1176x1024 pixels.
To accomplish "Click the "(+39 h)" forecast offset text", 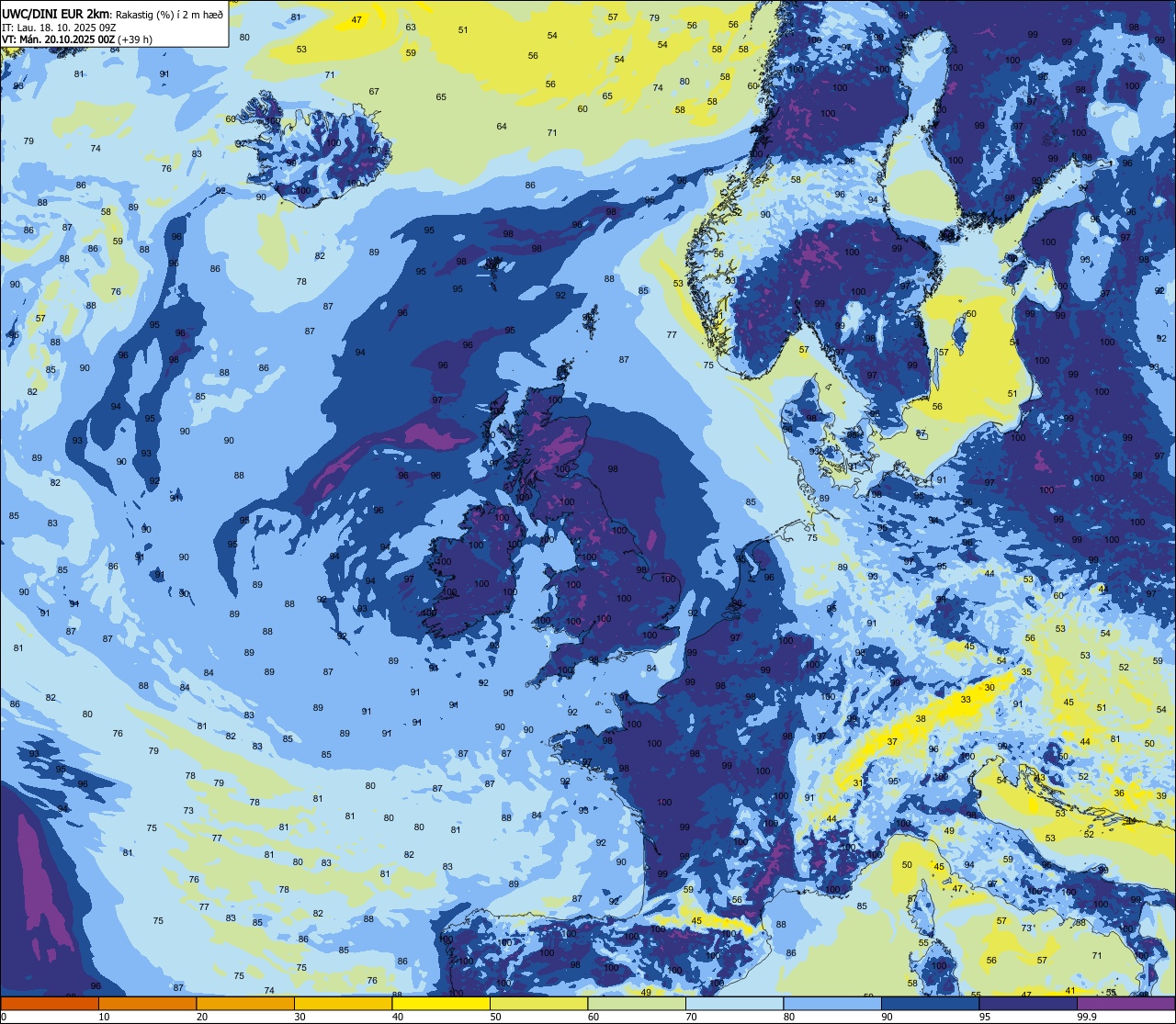I will tap(137, 39).
